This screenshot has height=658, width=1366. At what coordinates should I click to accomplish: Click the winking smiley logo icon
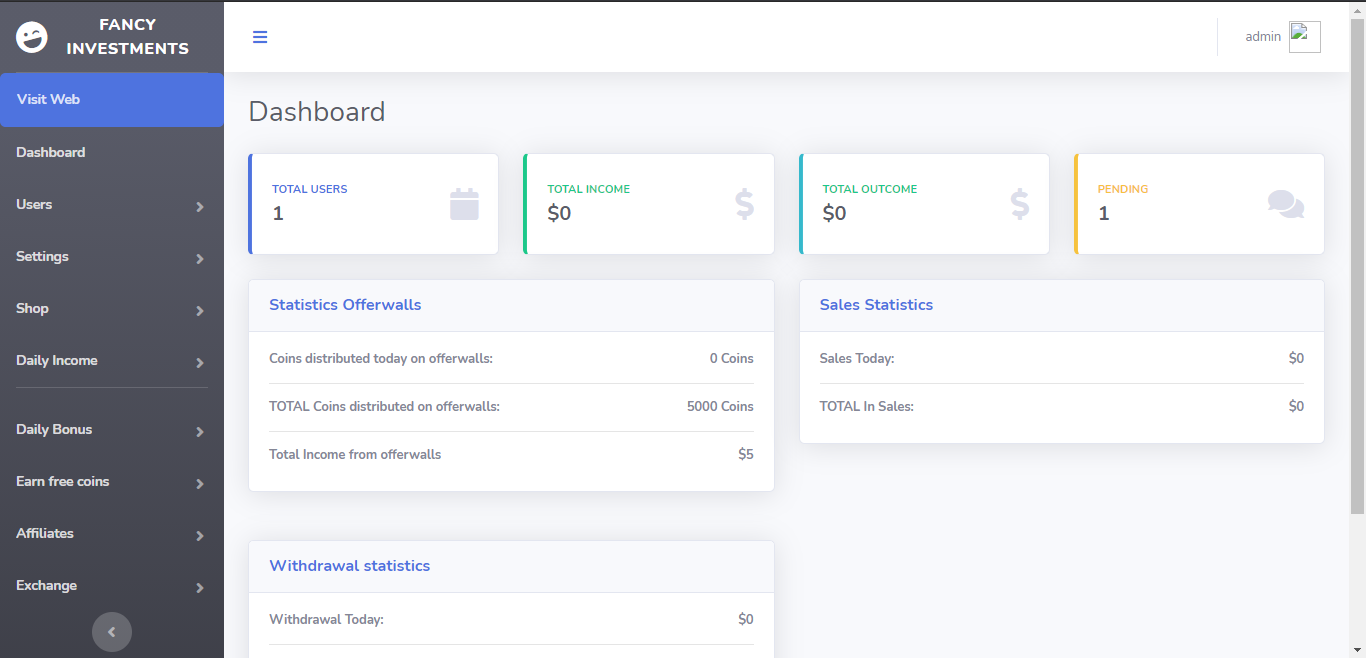pos(32,37)
